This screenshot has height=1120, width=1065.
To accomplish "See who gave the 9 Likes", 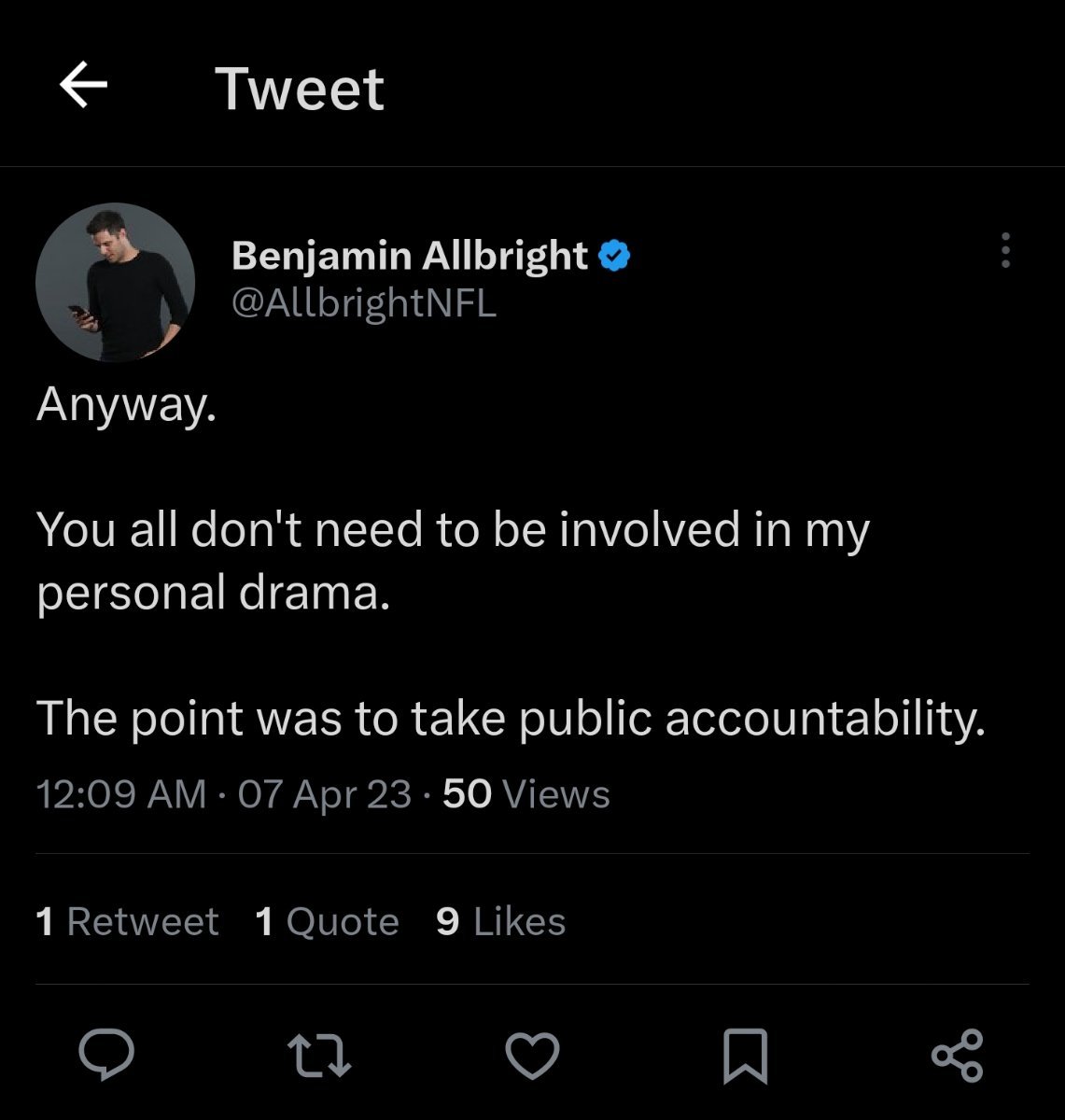I will point(500,921).
